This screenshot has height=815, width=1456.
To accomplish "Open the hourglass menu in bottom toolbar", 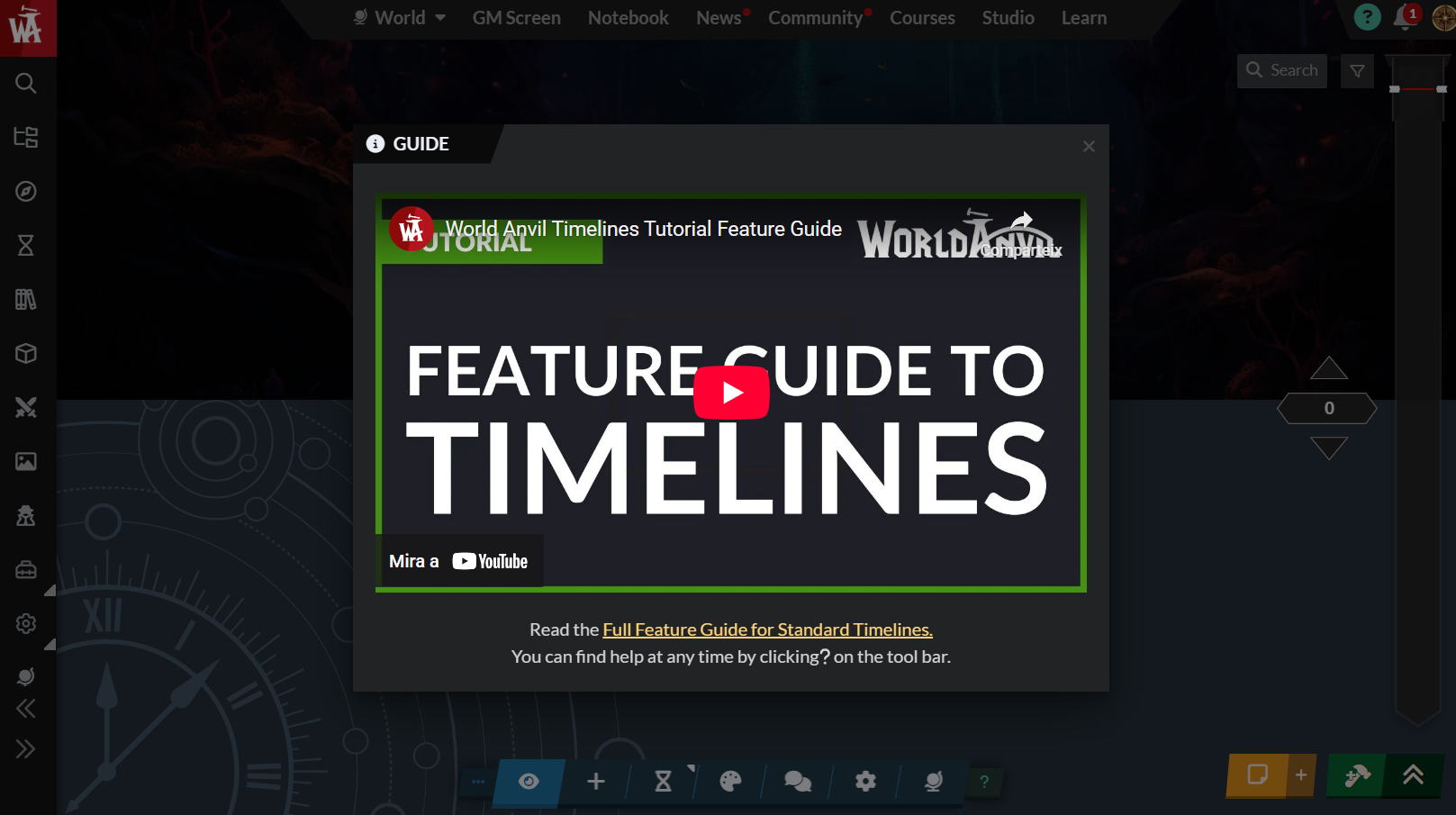I will click(x=664, y=782).
